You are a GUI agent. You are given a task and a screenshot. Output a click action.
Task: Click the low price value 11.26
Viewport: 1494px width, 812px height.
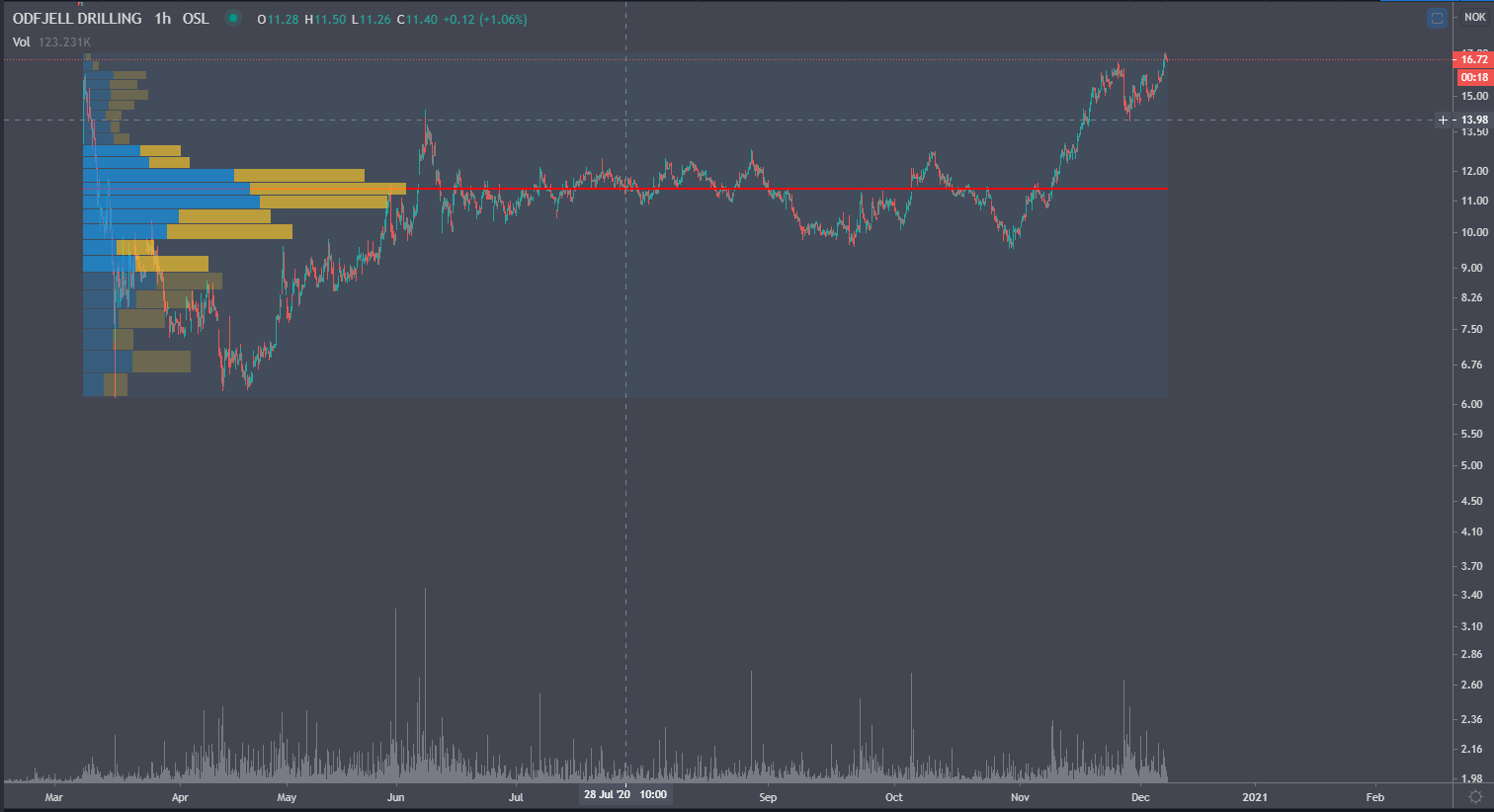pos(375,20)
